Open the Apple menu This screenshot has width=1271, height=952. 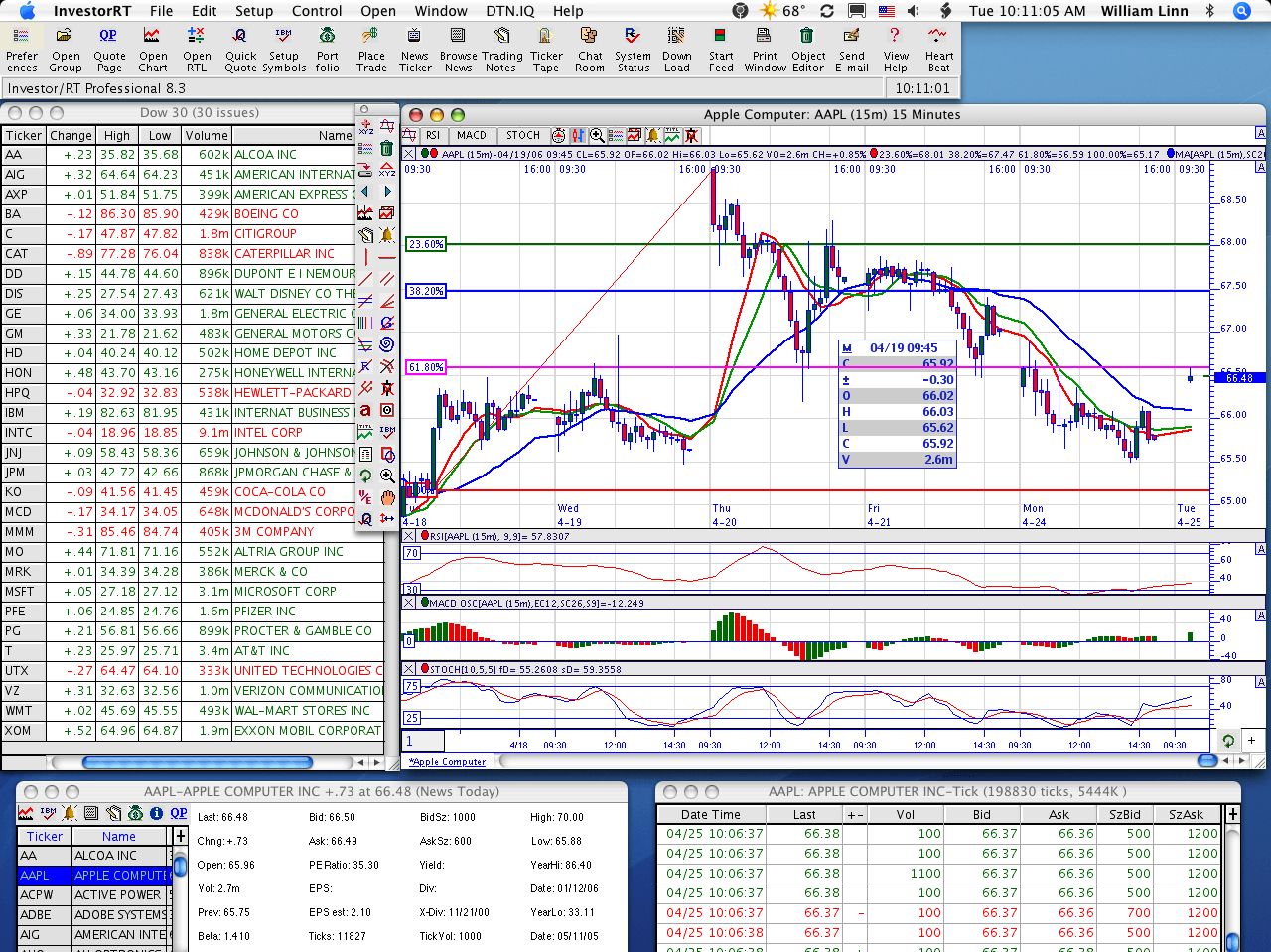pos(27,11)
